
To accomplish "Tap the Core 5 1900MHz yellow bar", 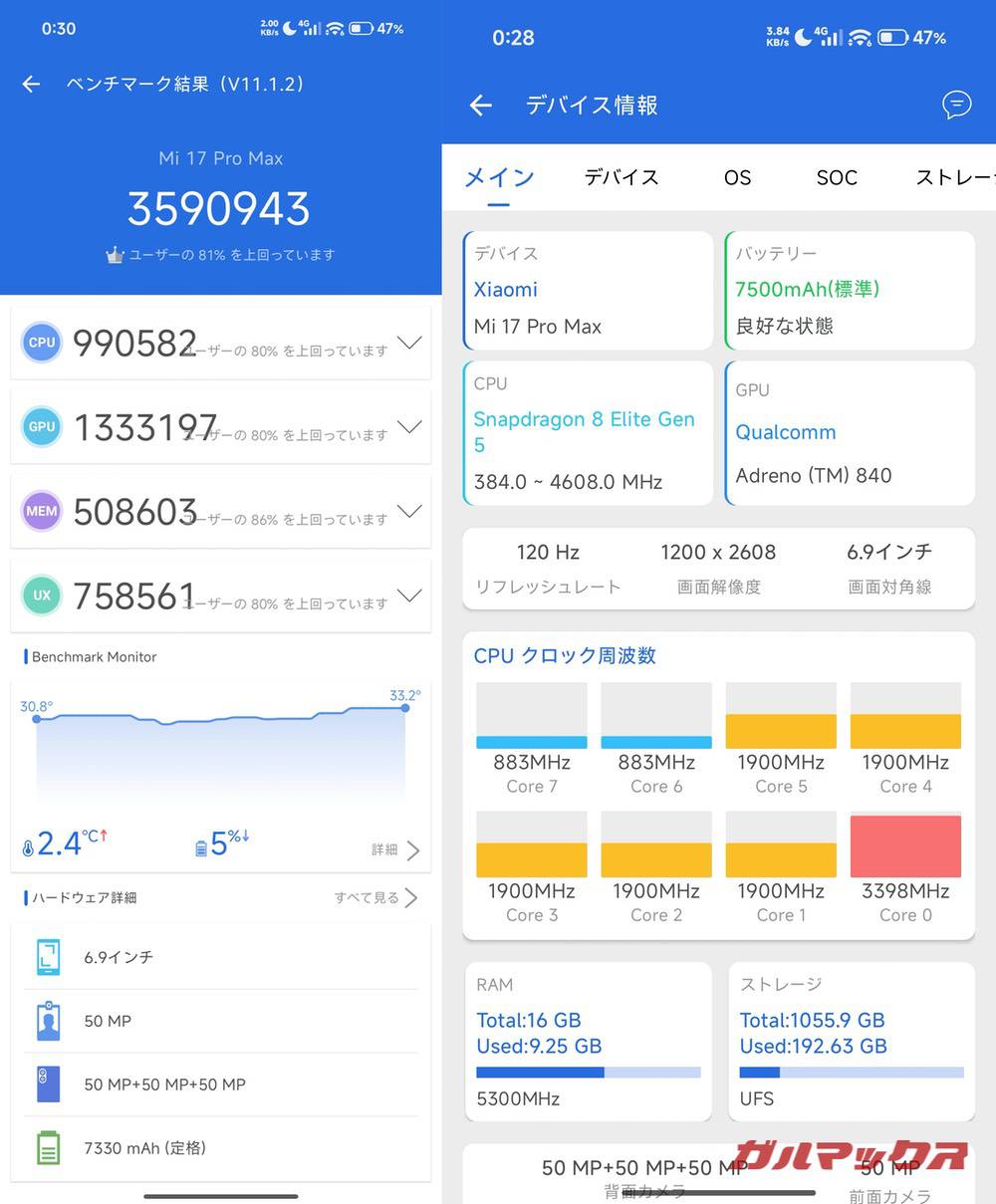I will [x=781, y=731].
